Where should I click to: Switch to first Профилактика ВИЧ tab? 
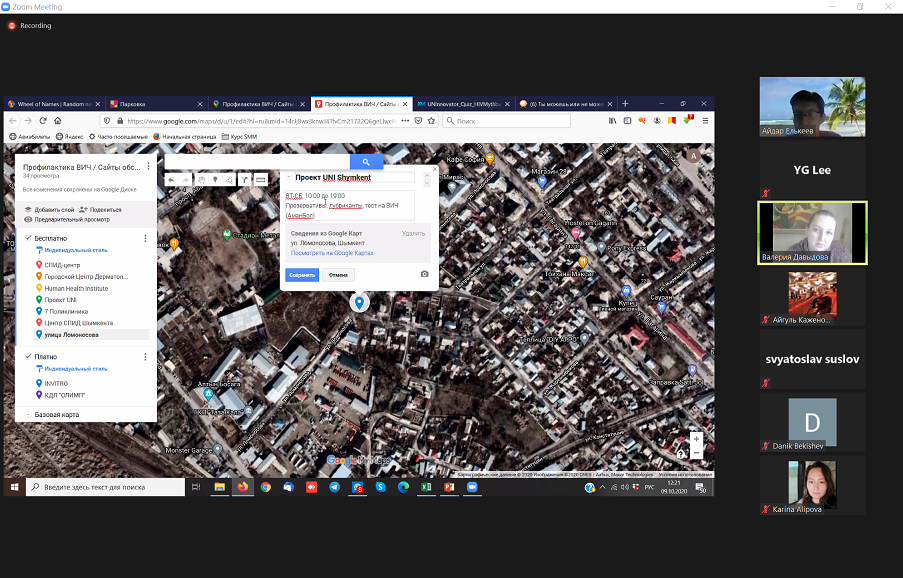[x=257, y=104]
